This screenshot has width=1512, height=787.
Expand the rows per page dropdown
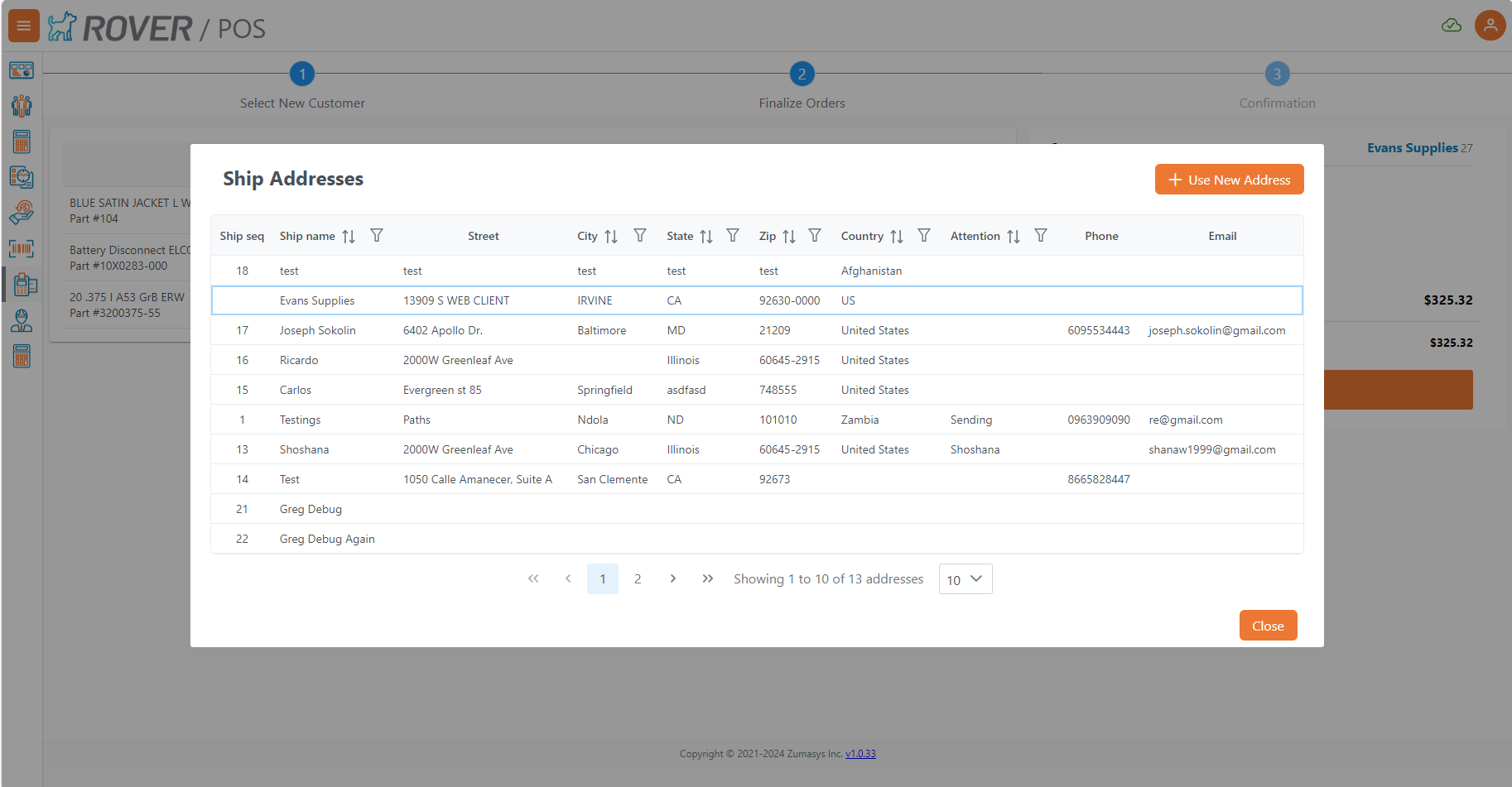965,579
